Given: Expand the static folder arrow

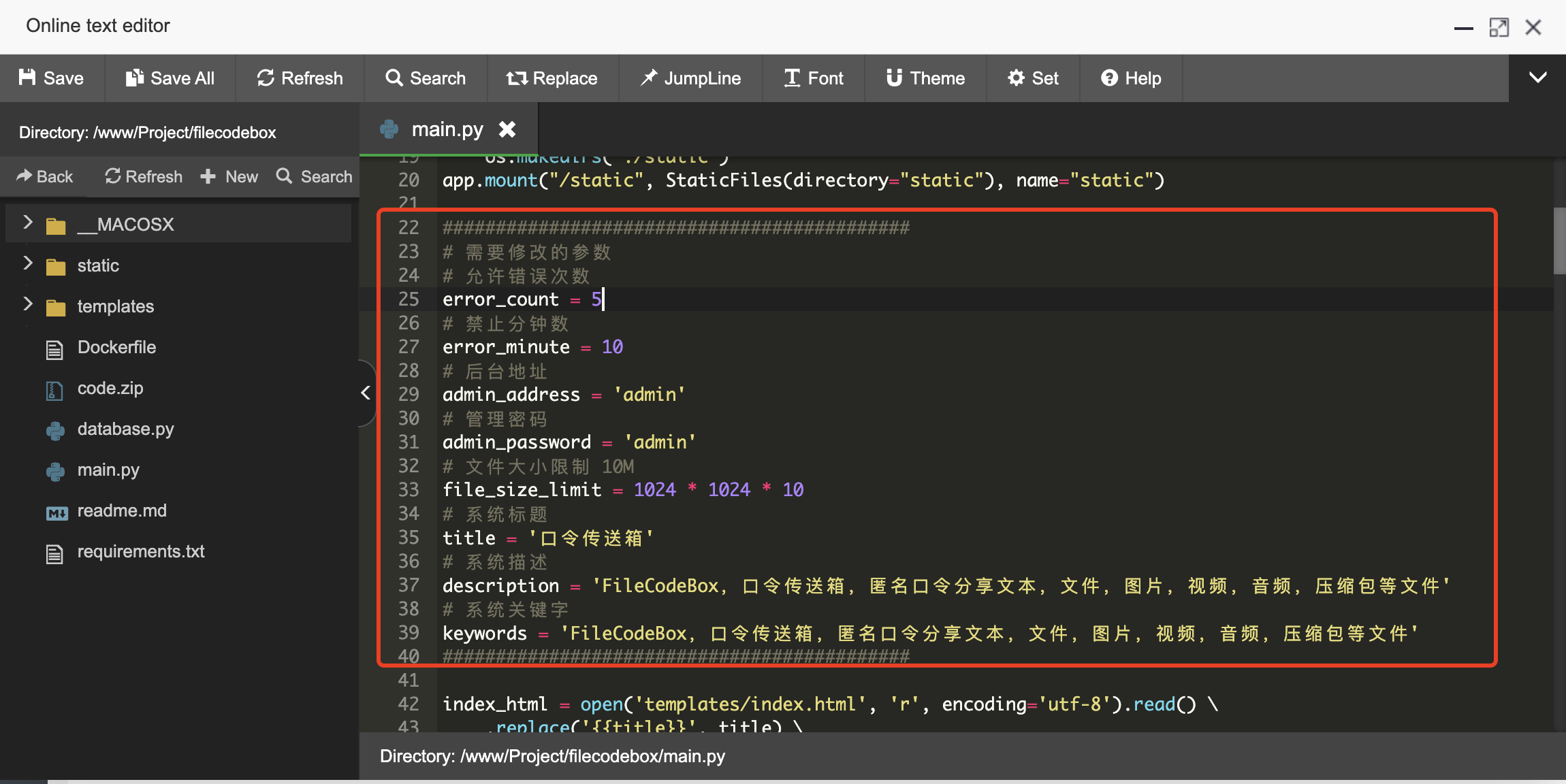Looking at the screenshot, I should [x=27, y=263].
